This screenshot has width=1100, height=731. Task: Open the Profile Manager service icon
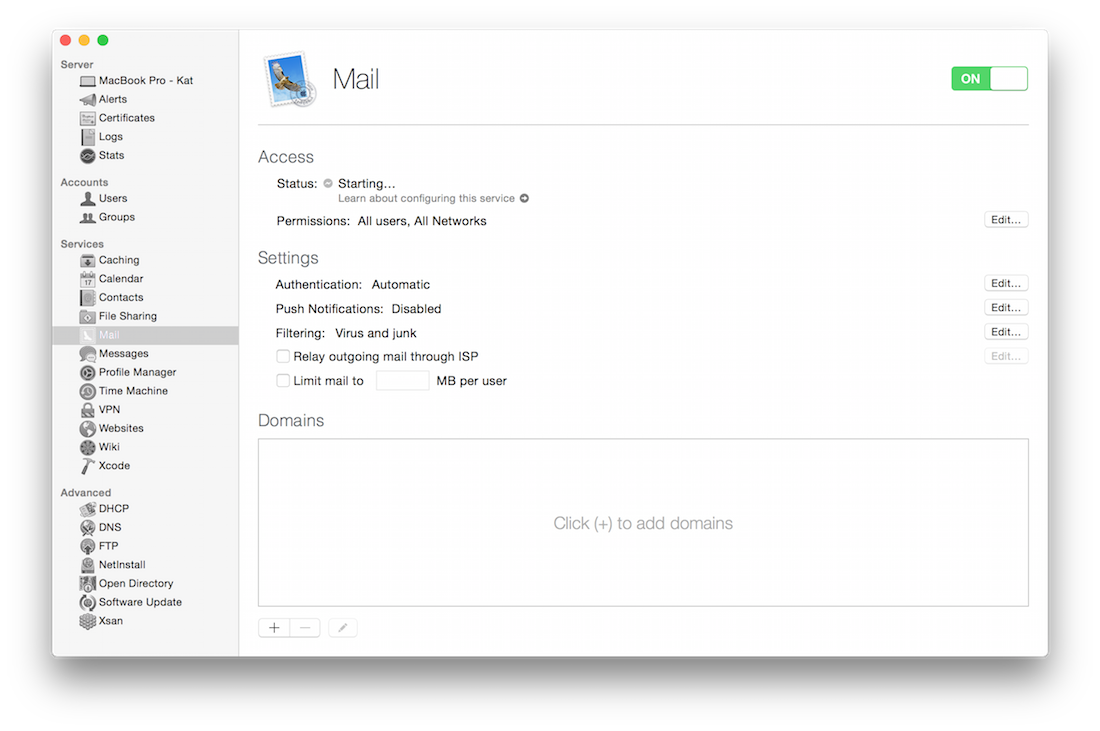pos(88,373)
